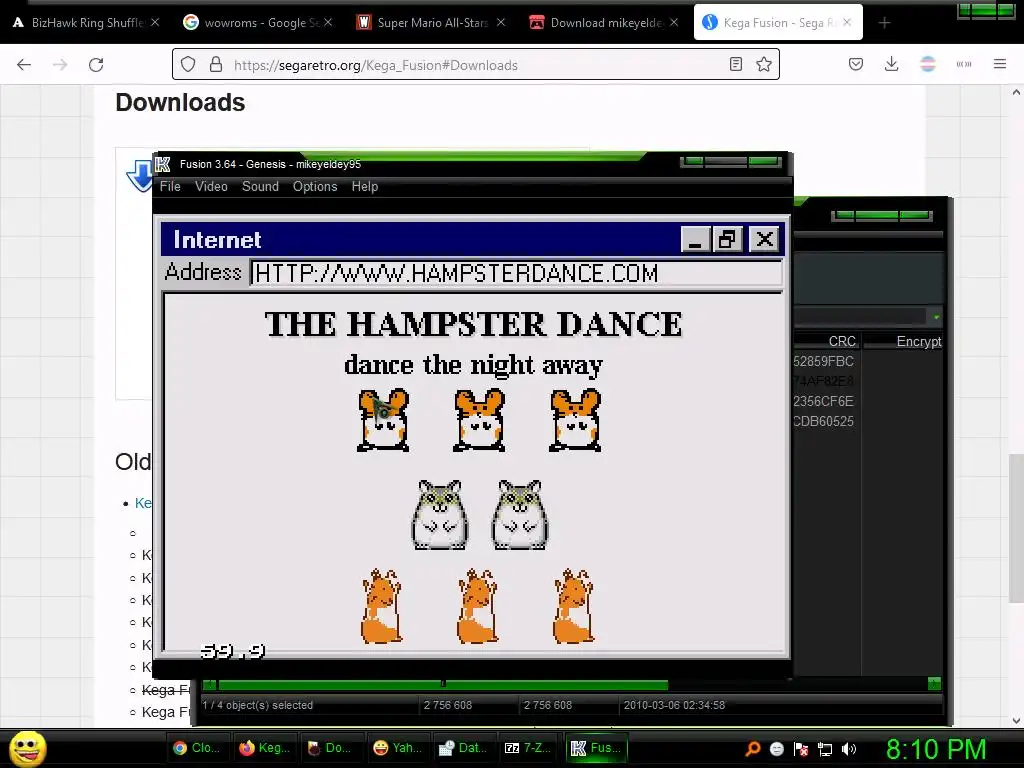Click the emulated Internet window minimize button

695,240
